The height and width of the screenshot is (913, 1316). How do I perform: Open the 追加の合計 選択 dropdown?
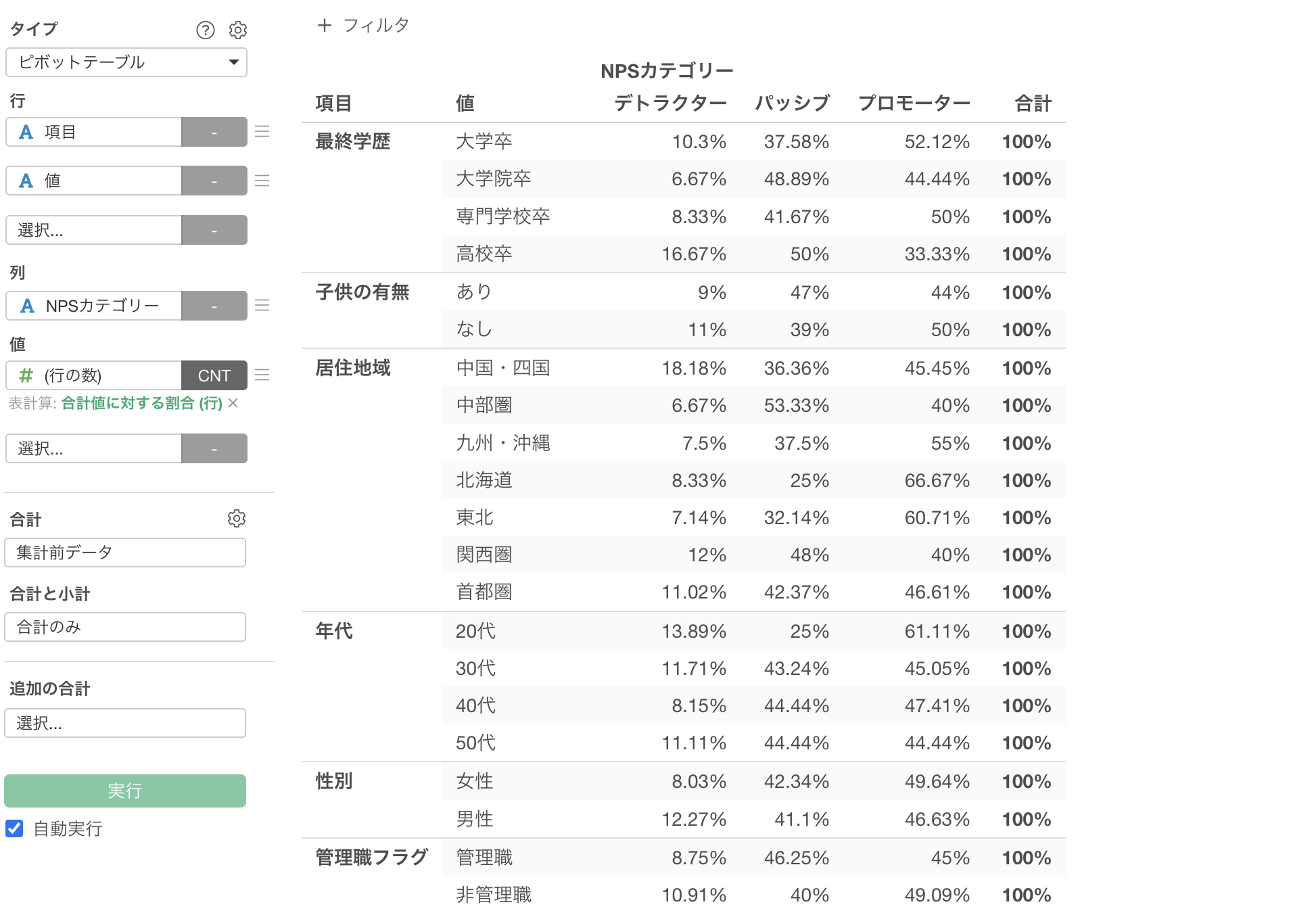(125, 723)
